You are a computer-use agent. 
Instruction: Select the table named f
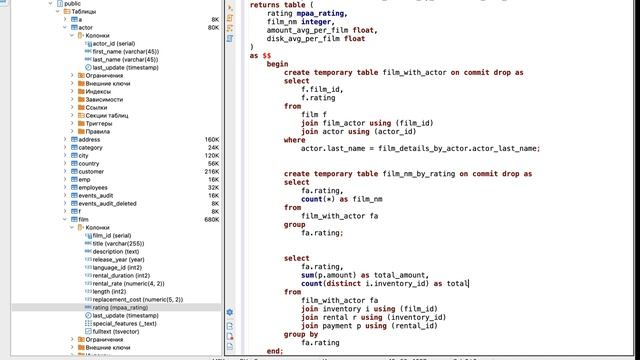tap(80, 211)
